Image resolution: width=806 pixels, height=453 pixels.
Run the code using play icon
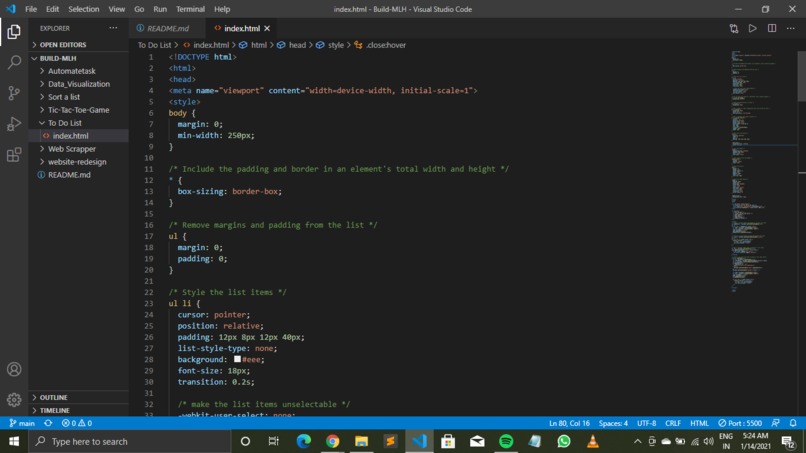753,28
